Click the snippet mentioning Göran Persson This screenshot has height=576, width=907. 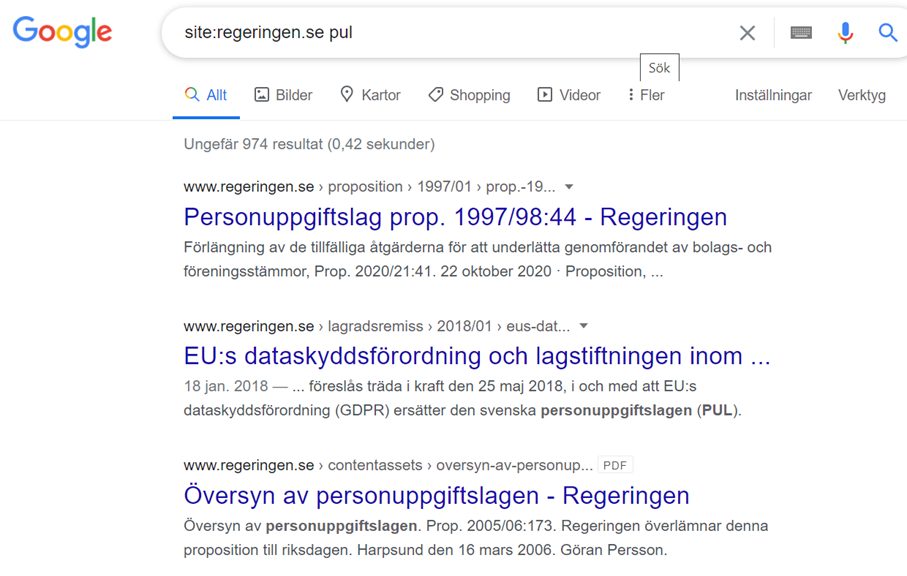click(x=476, y=538)
